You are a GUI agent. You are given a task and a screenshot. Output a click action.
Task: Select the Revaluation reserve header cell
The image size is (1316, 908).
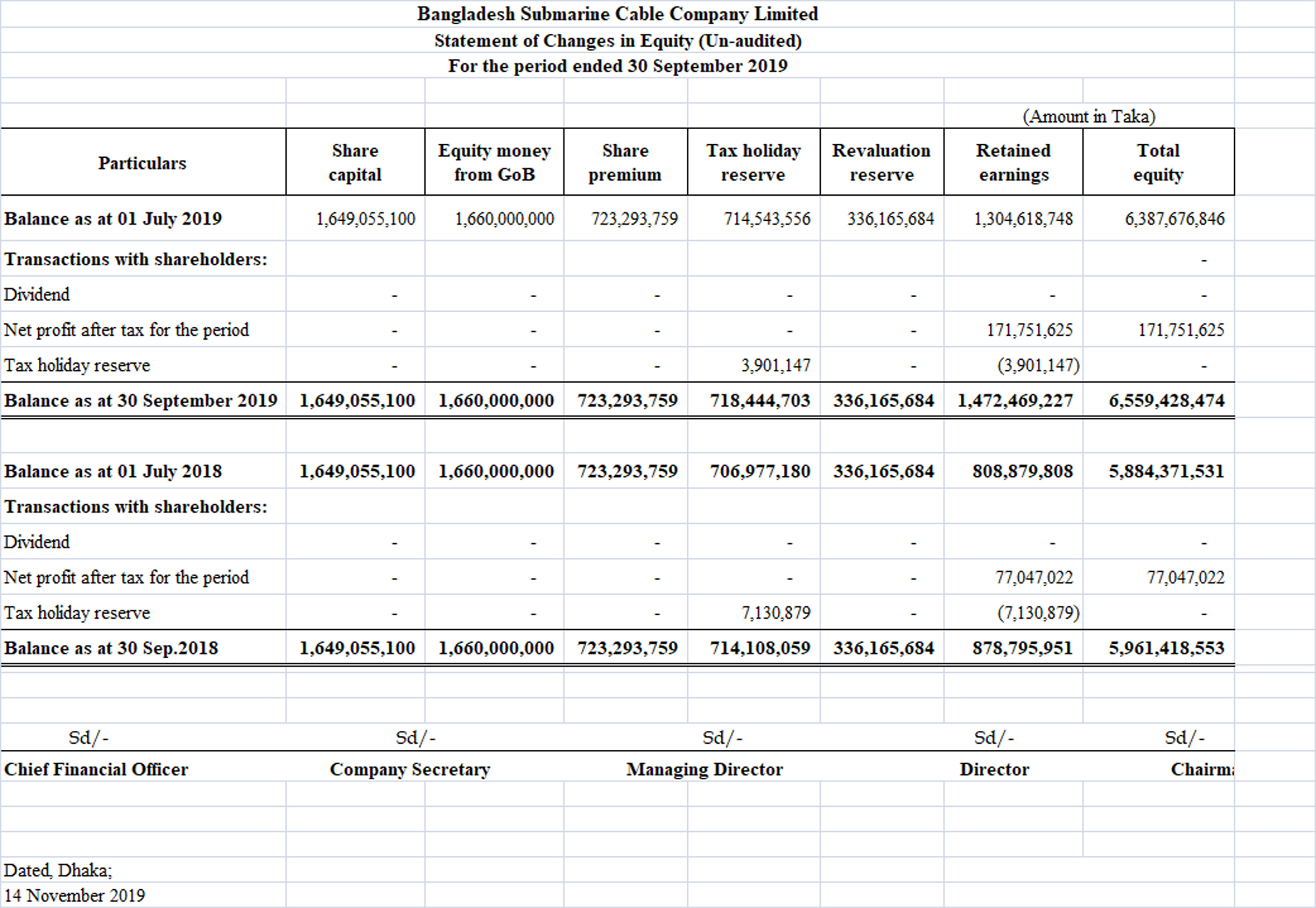[x=881, y=162]
